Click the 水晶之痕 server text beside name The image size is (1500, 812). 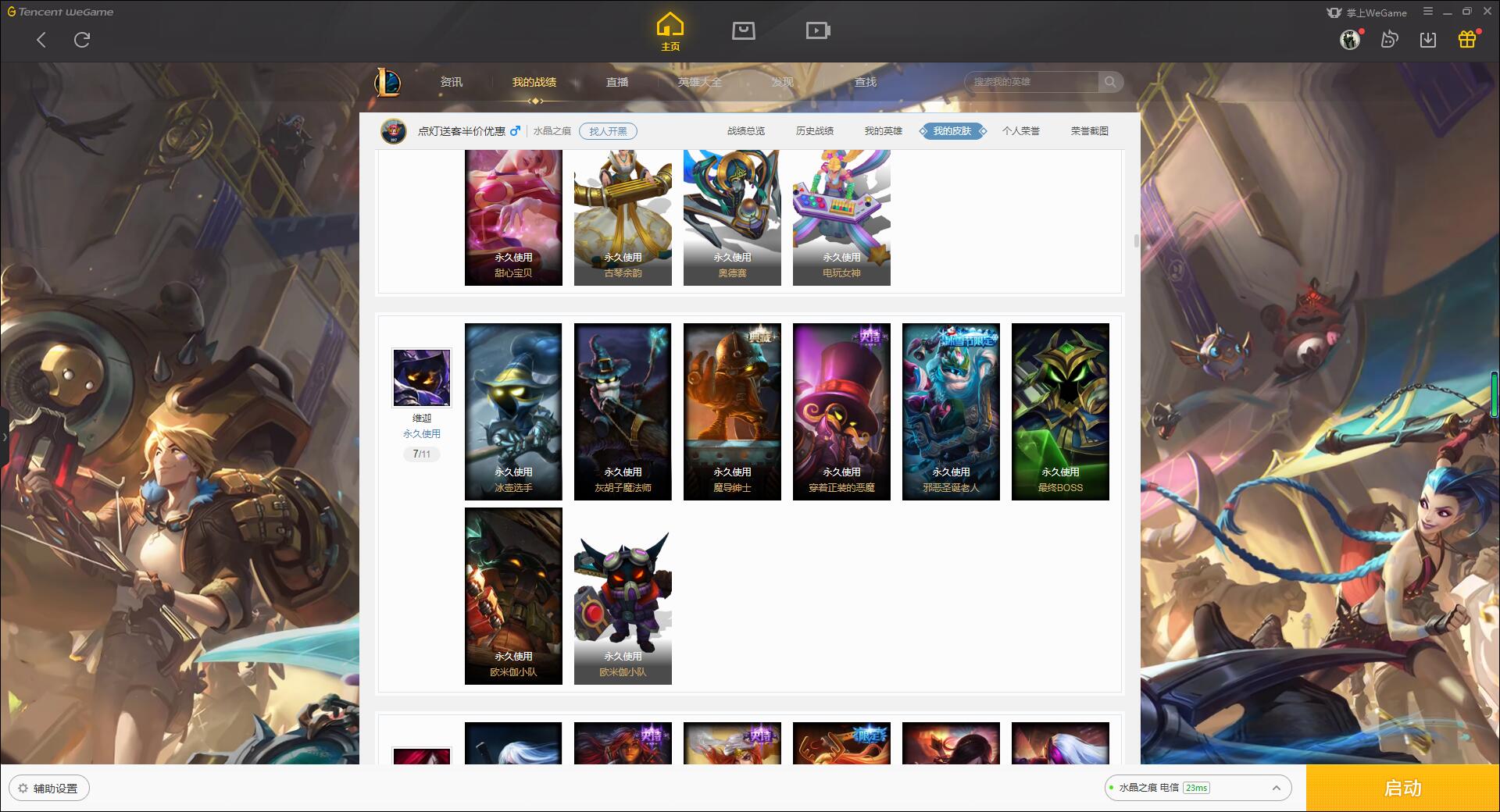click(x=552, y=131)
